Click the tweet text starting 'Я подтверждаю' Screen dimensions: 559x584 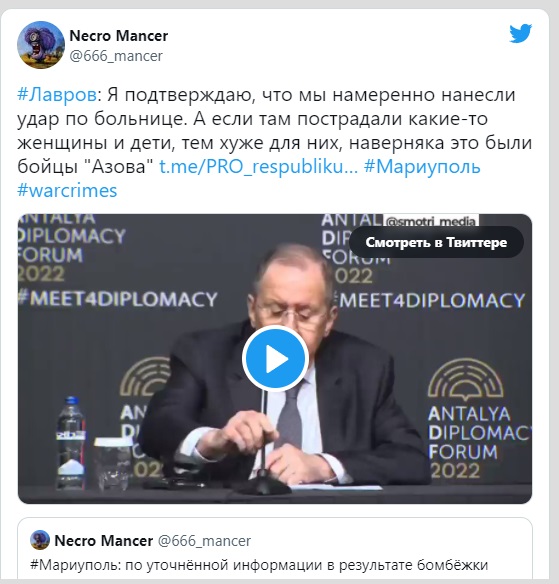click(274, 130)
